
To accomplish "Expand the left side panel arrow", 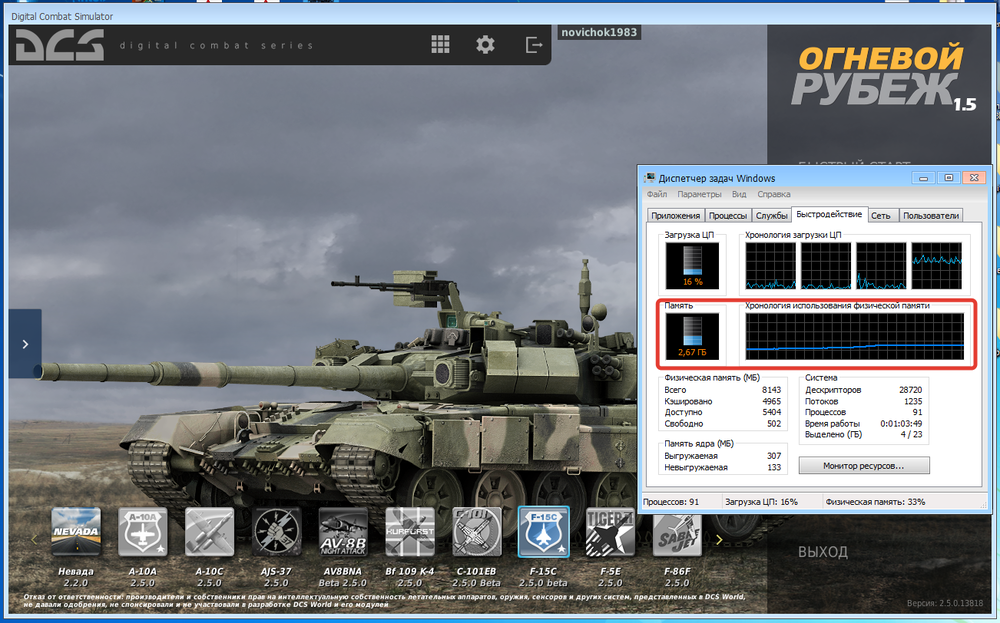I will click(25, 344).
